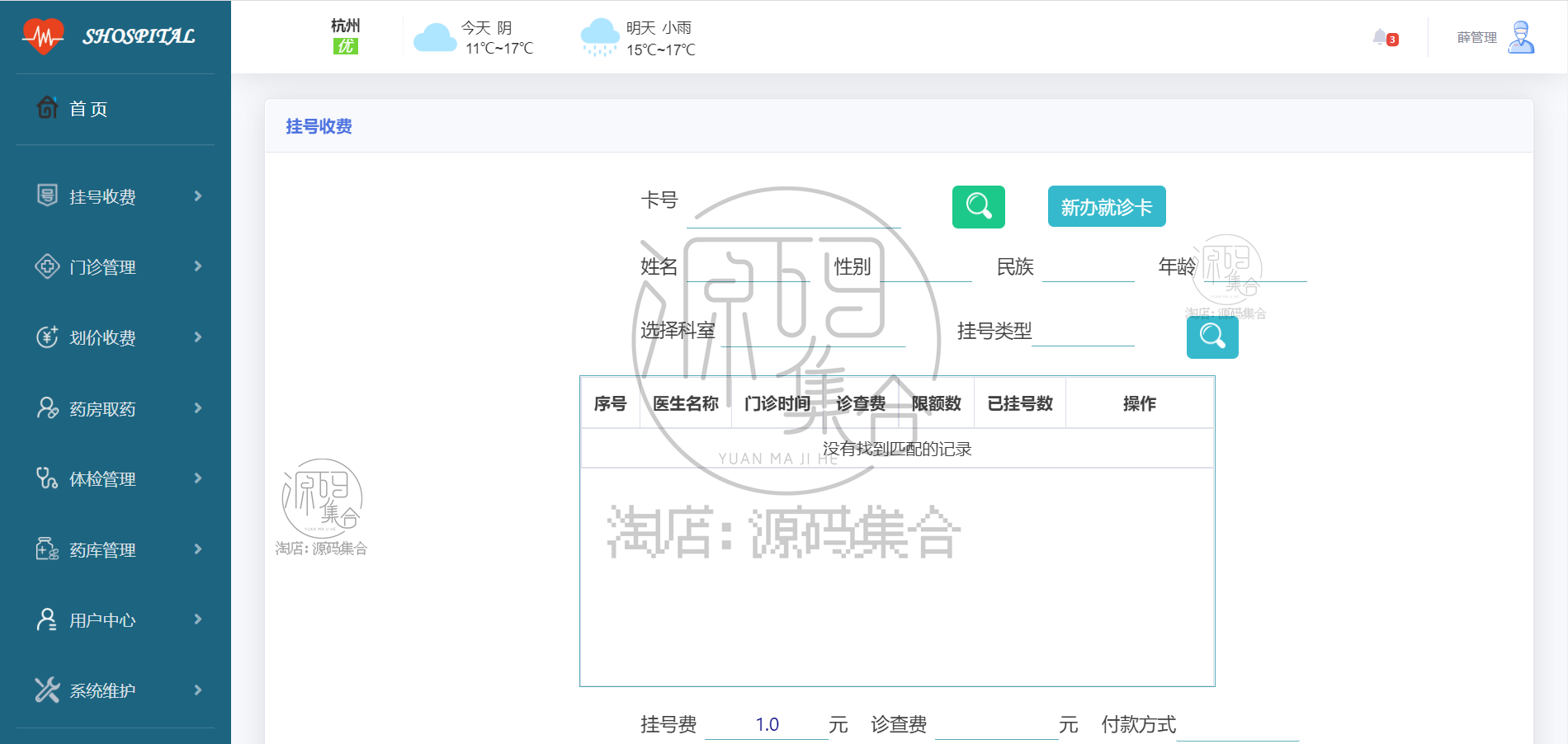This screenshot has height=744, width=1568.
Task: Open 挂号收费 sidebar menu item
Action: tap(116, 196)
